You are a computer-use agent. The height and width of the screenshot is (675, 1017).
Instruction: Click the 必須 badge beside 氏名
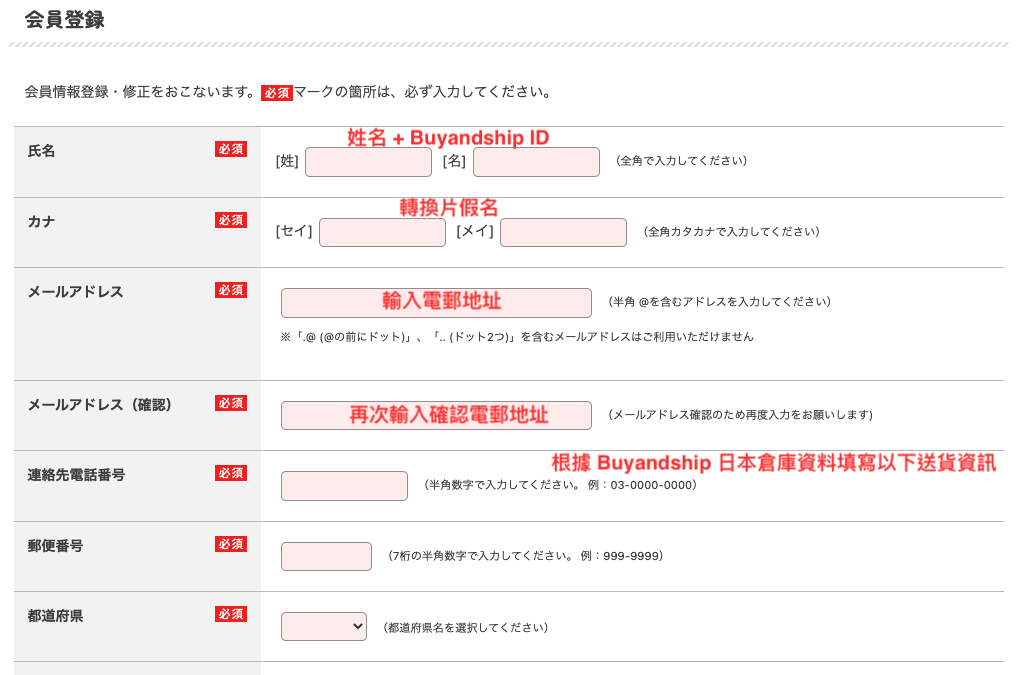pyautogui.click(x=231, y=149)
